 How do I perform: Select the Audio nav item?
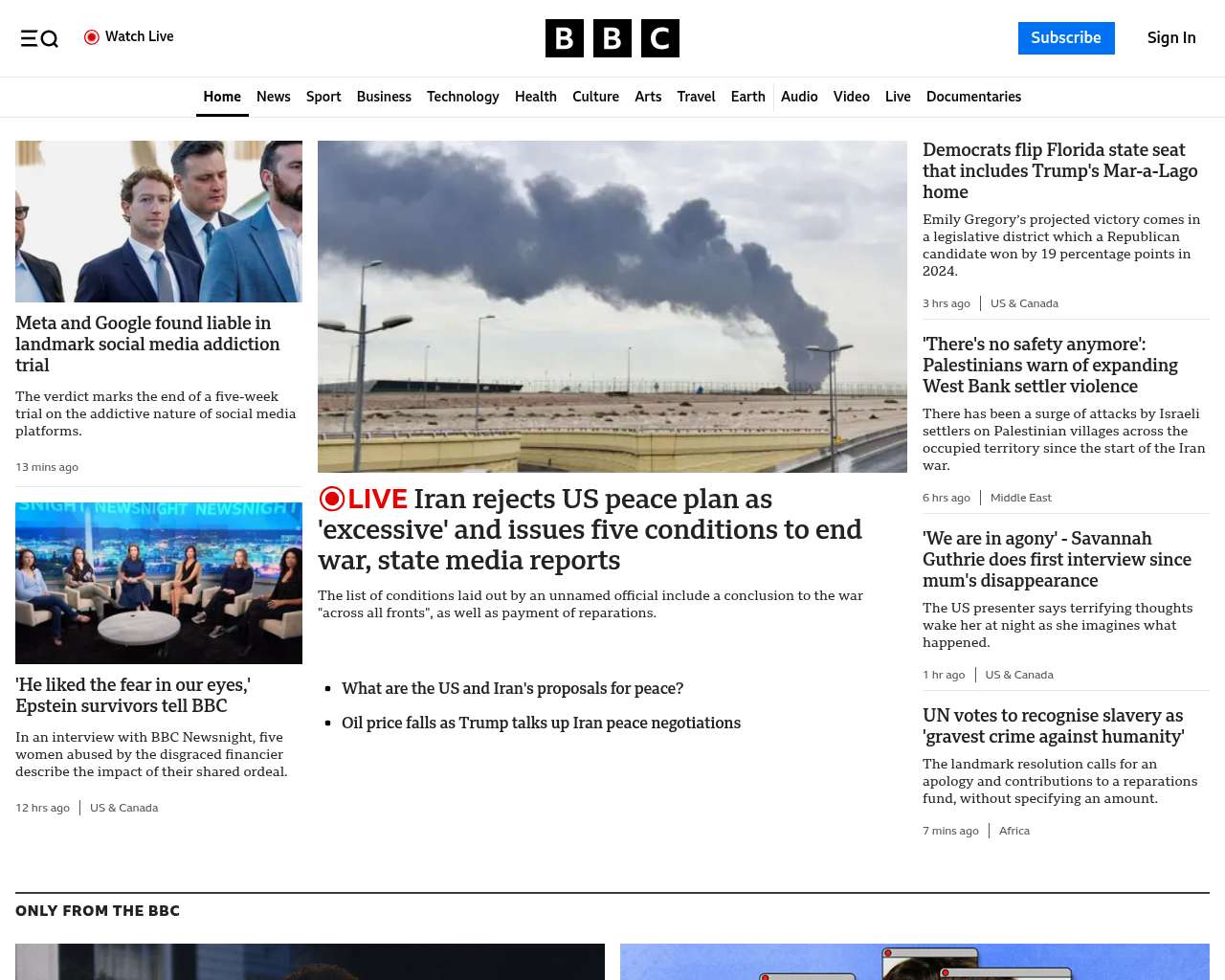(799, 97)
